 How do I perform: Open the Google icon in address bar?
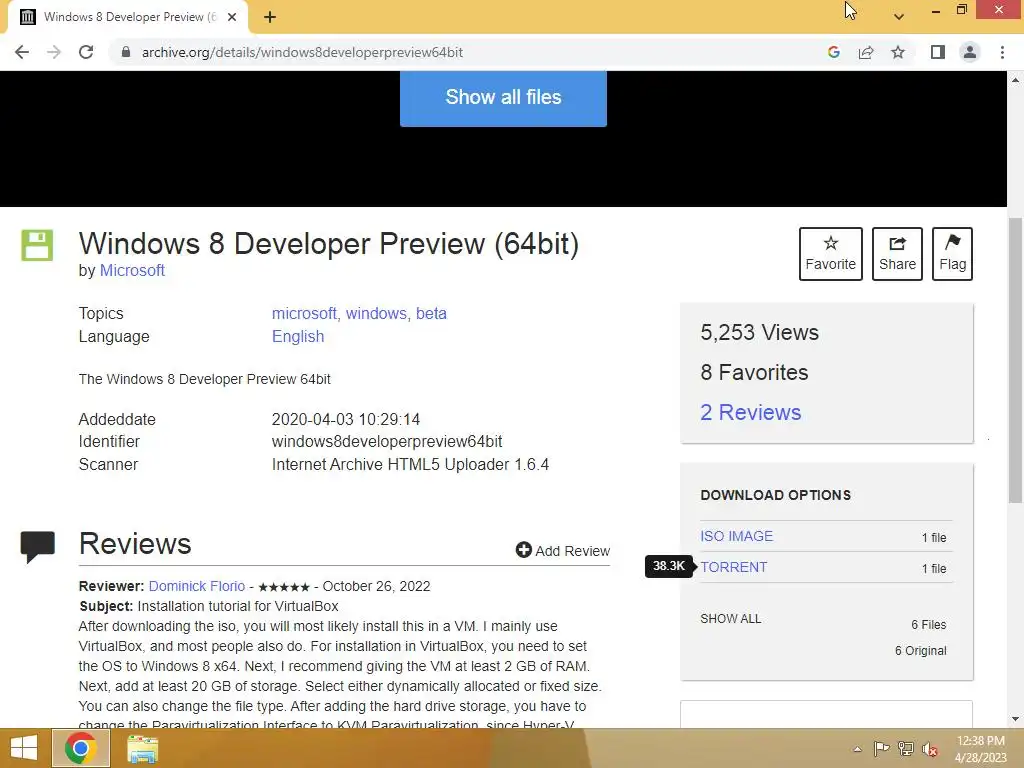[833, 52]
